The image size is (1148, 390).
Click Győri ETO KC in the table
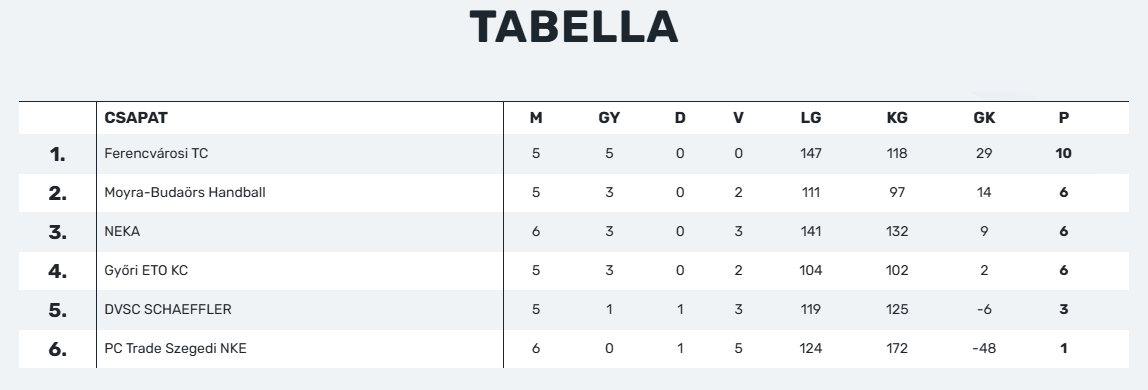click(x=146, y=271)
